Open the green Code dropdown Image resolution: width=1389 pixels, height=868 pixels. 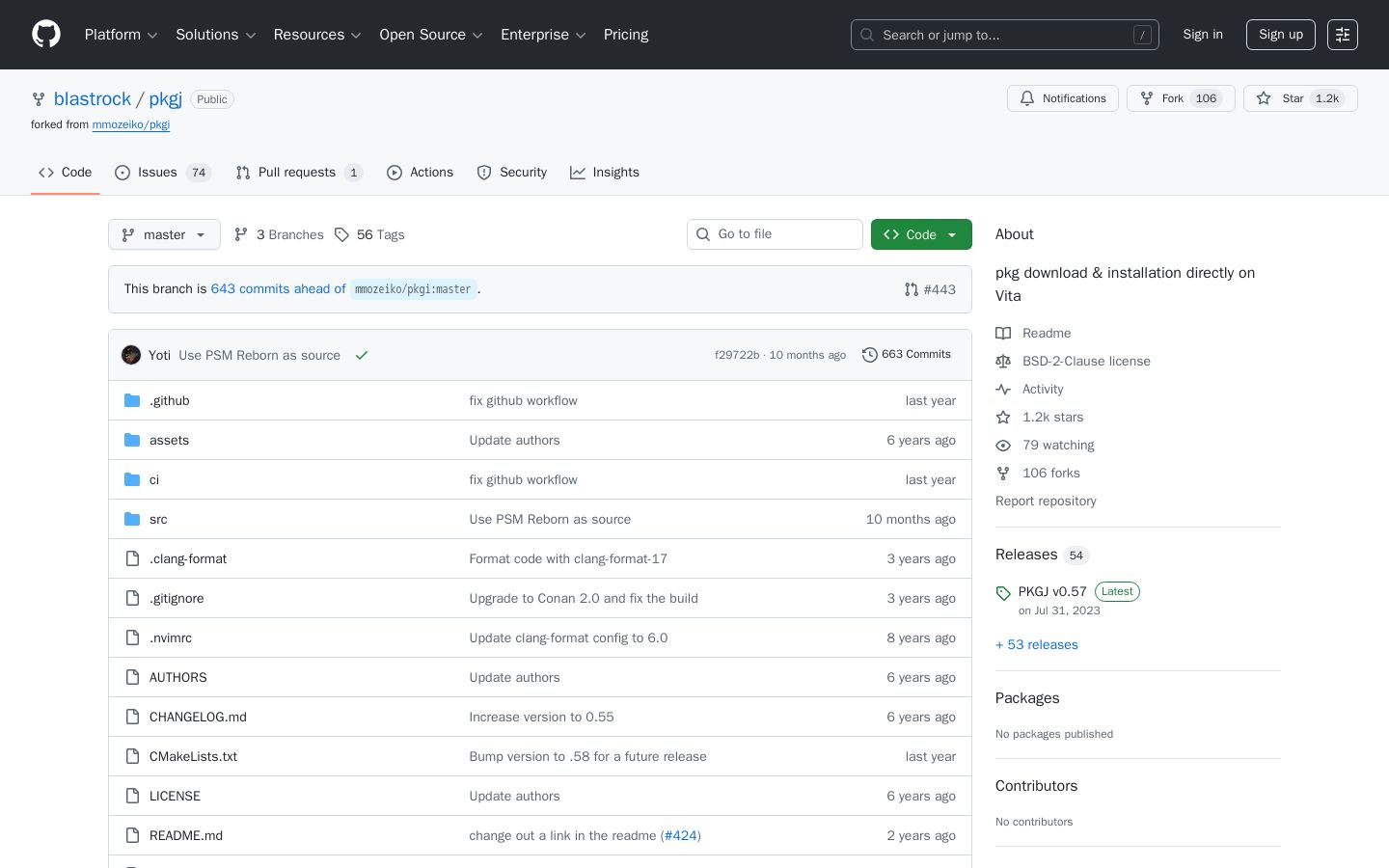pos(921,234)
